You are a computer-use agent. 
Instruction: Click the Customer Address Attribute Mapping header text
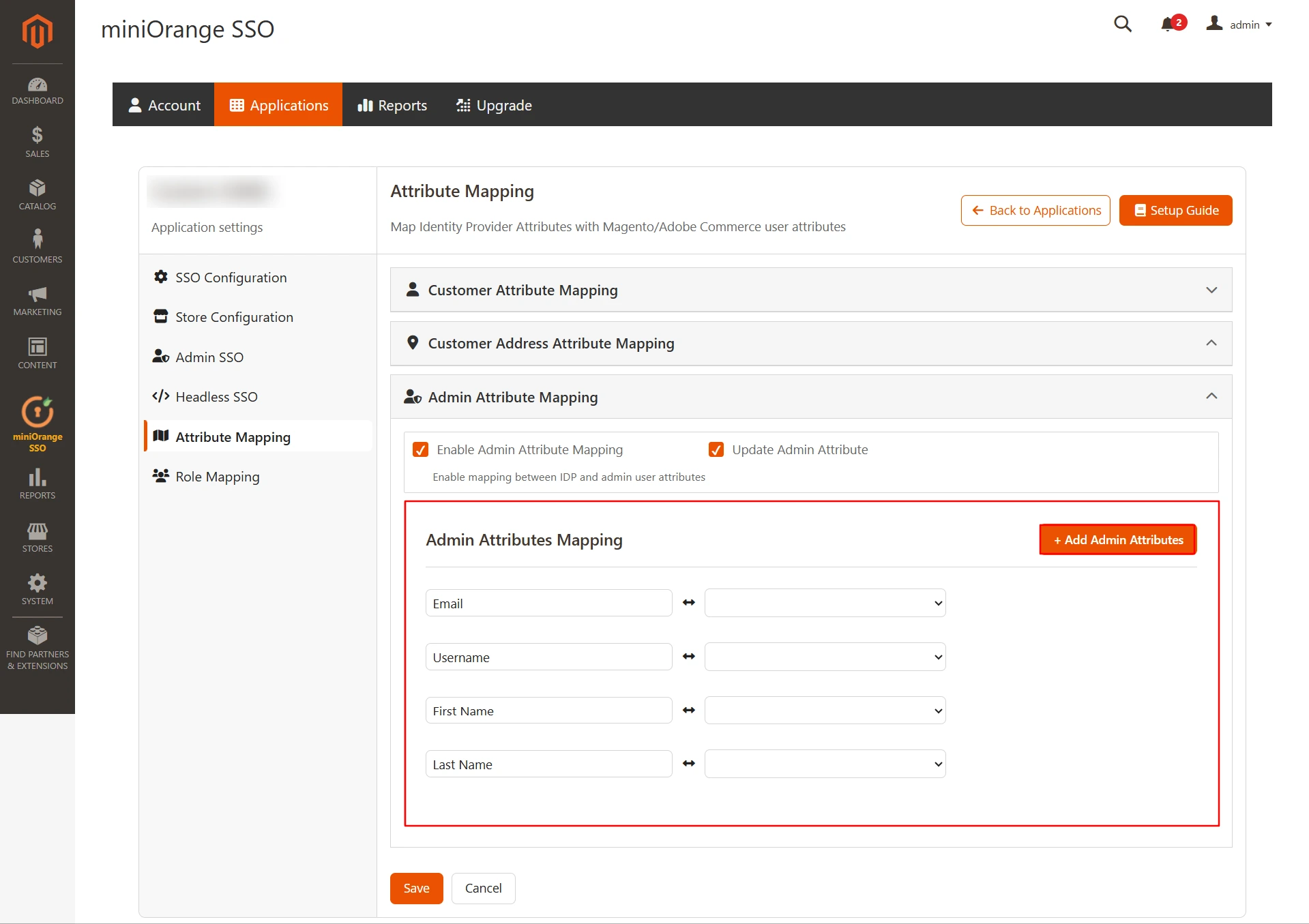coord(551,343)
